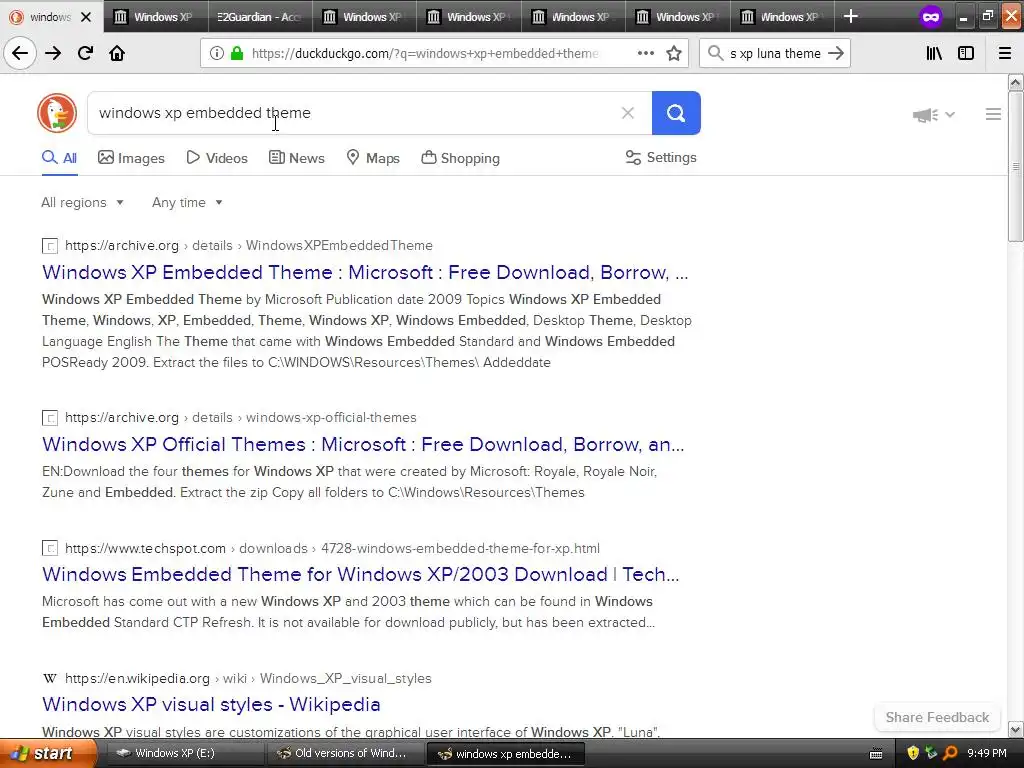1024x768 pixels.
Task: Go back to previous page
Action: coord(20,53)
